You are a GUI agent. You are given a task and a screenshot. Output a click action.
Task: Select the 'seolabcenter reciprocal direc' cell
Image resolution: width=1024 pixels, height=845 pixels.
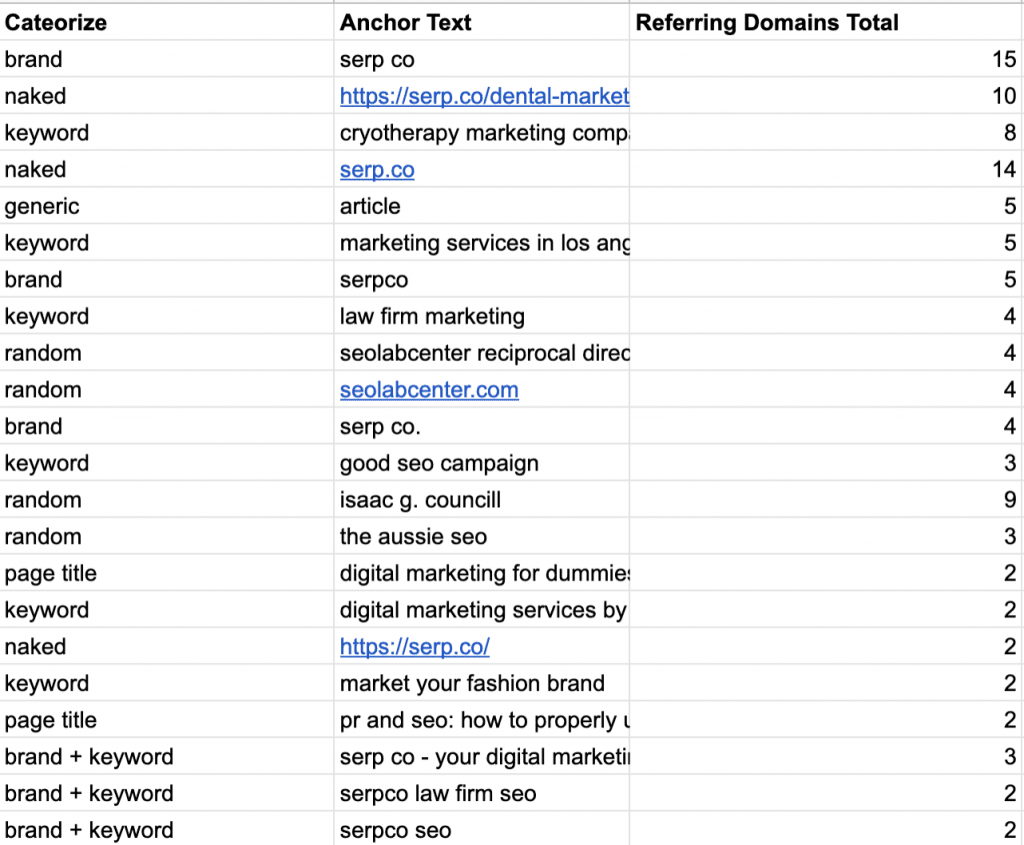click(x=481, y=353)
